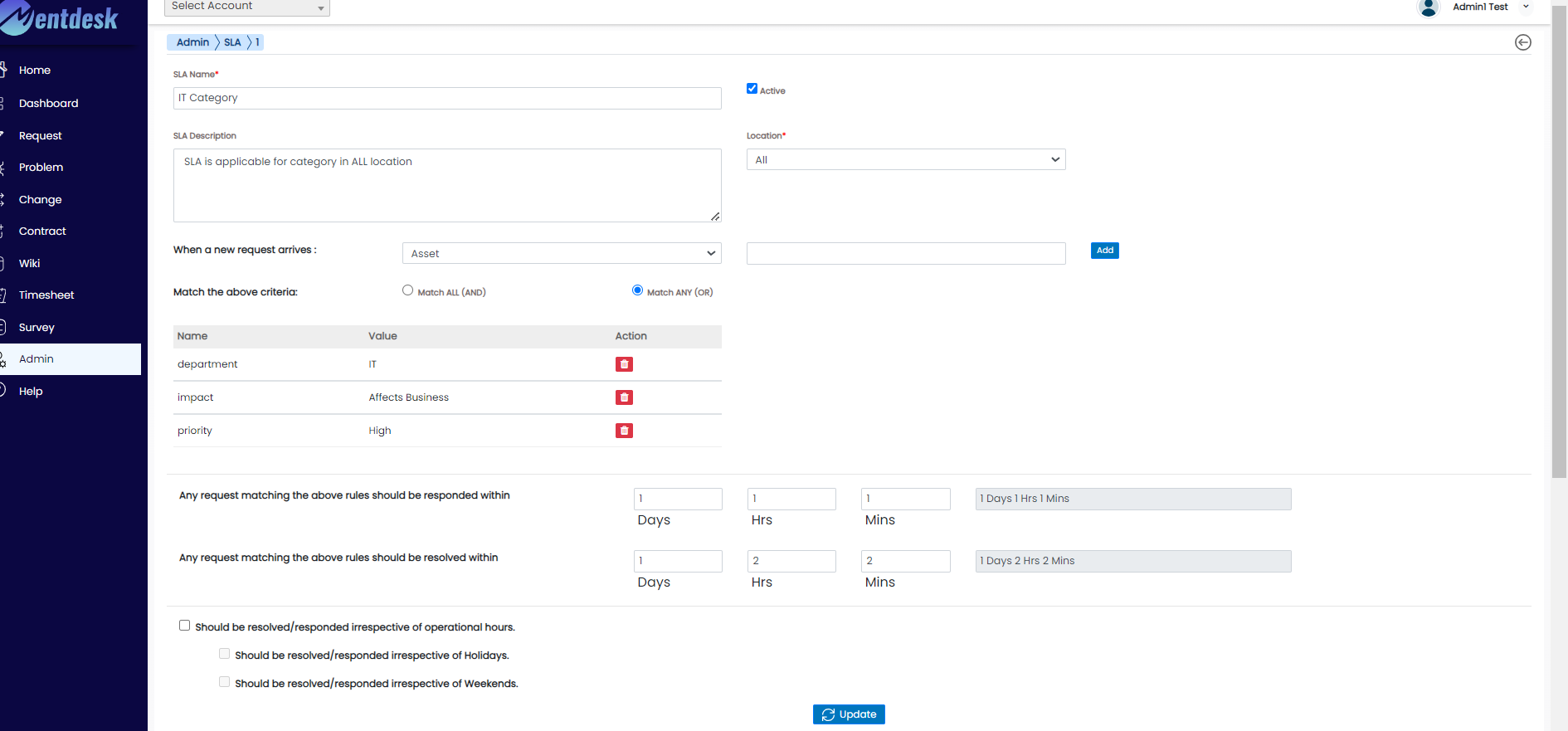Image resolution: width=1568 pixels, height=731 pixels.
Task: Click the 'IT' department value cell
Action: 373,364
